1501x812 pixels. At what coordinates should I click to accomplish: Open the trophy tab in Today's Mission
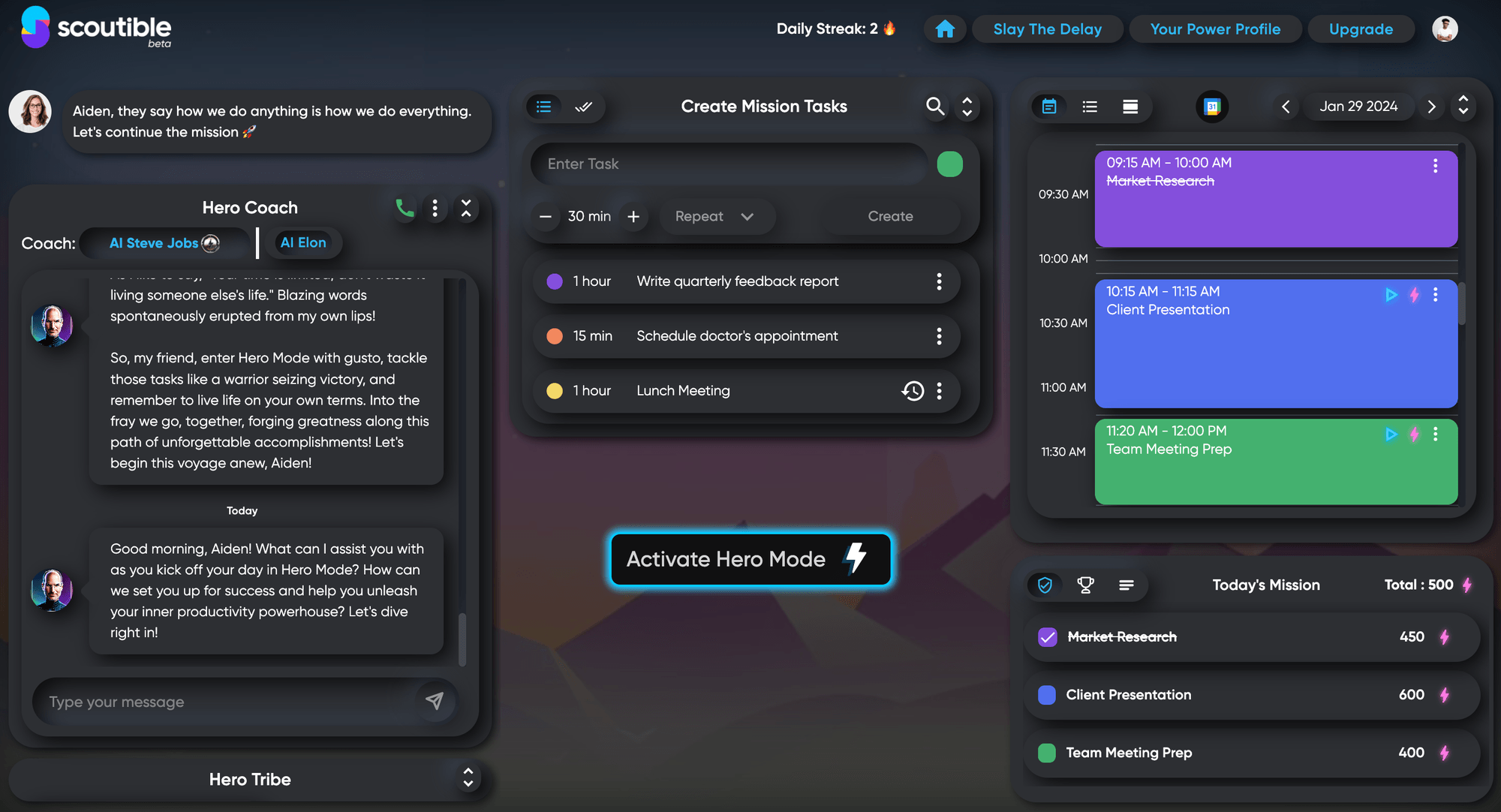point(1085,585)
